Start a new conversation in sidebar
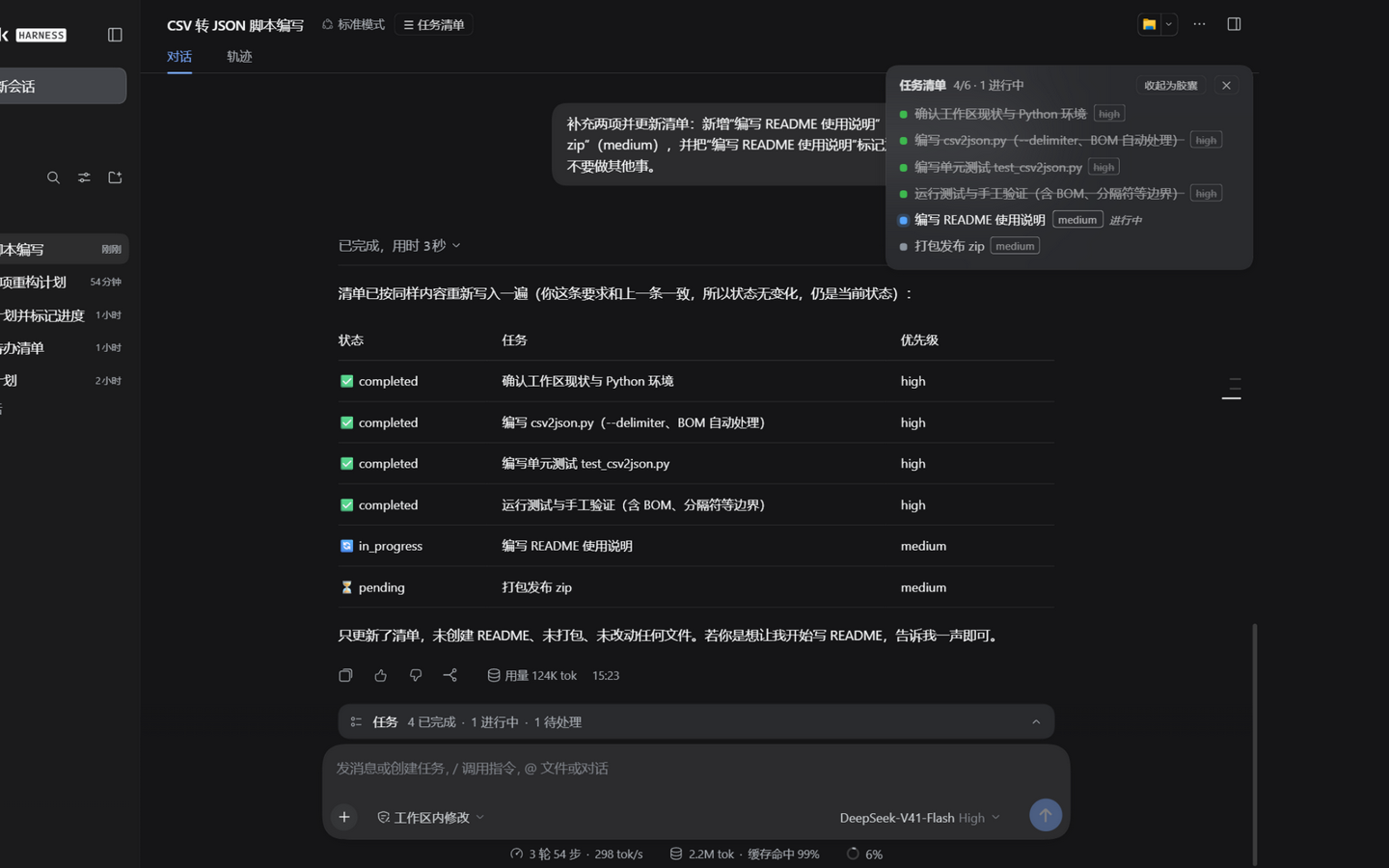 [x=60, y=86]
